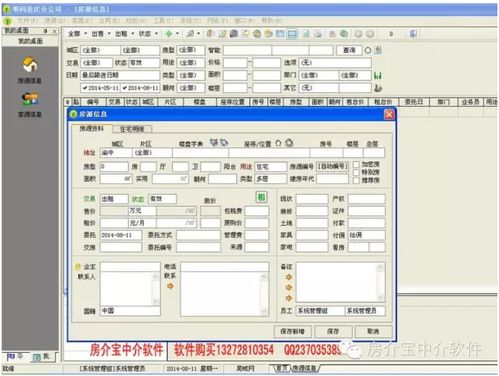Click the 国籍 field showing 中国
The height and width of the screenshot is (376, 499).
pyautogui.click(x=130, y=311)
